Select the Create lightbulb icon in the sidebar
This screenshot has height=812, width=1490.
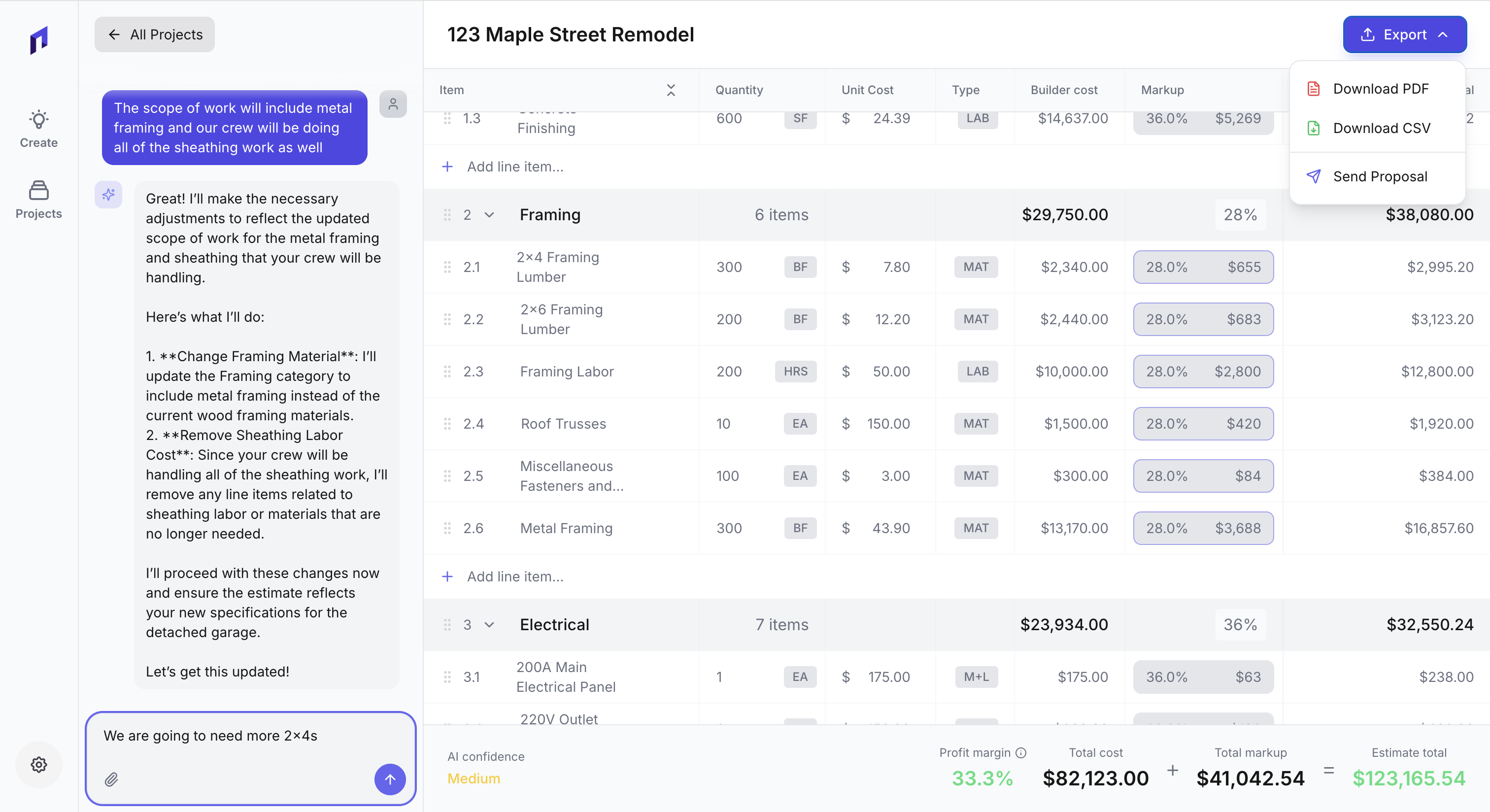tap(38, 120)
